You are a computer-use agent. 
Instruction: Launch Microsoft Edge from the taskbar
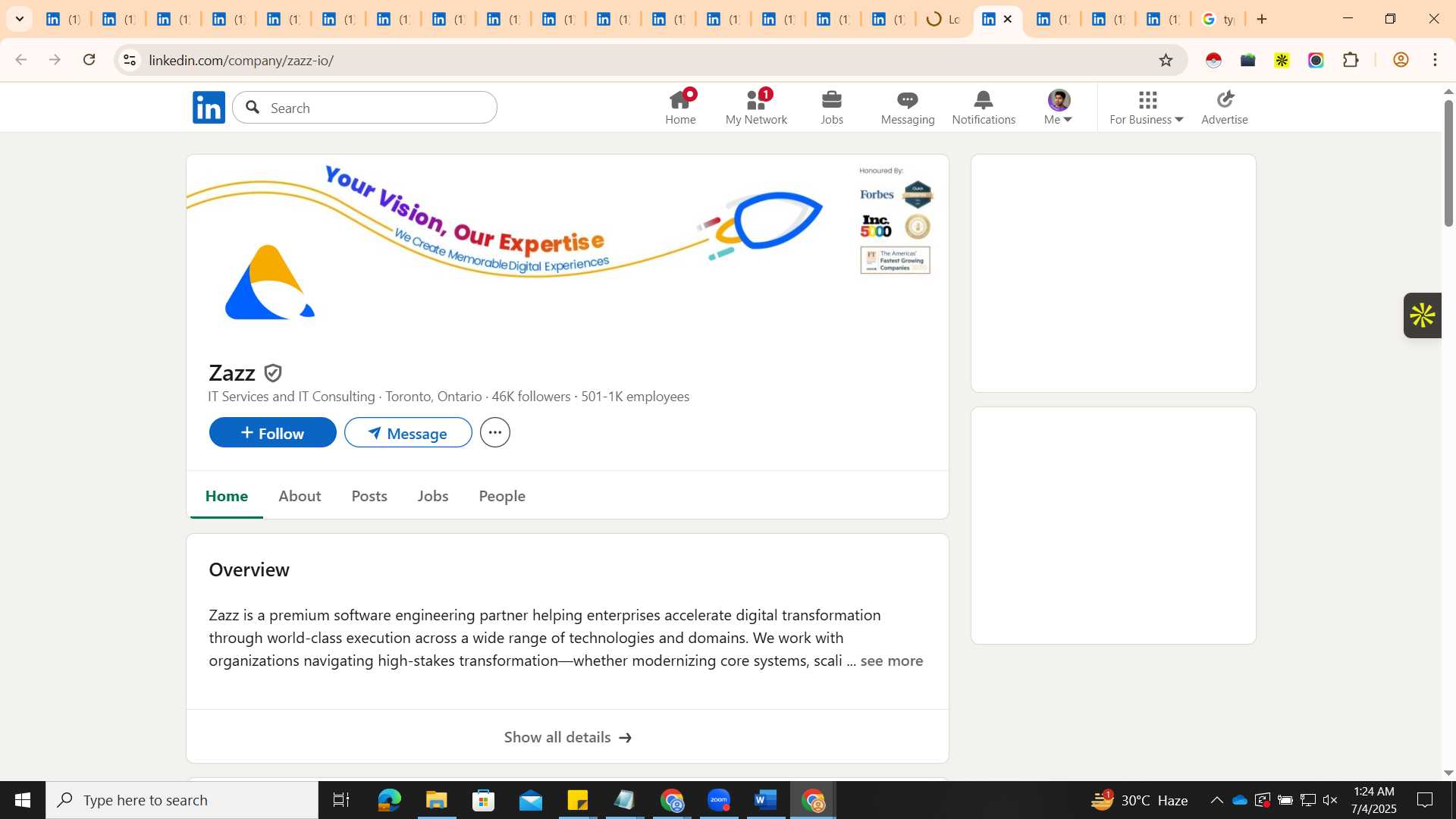click(389, 800)
